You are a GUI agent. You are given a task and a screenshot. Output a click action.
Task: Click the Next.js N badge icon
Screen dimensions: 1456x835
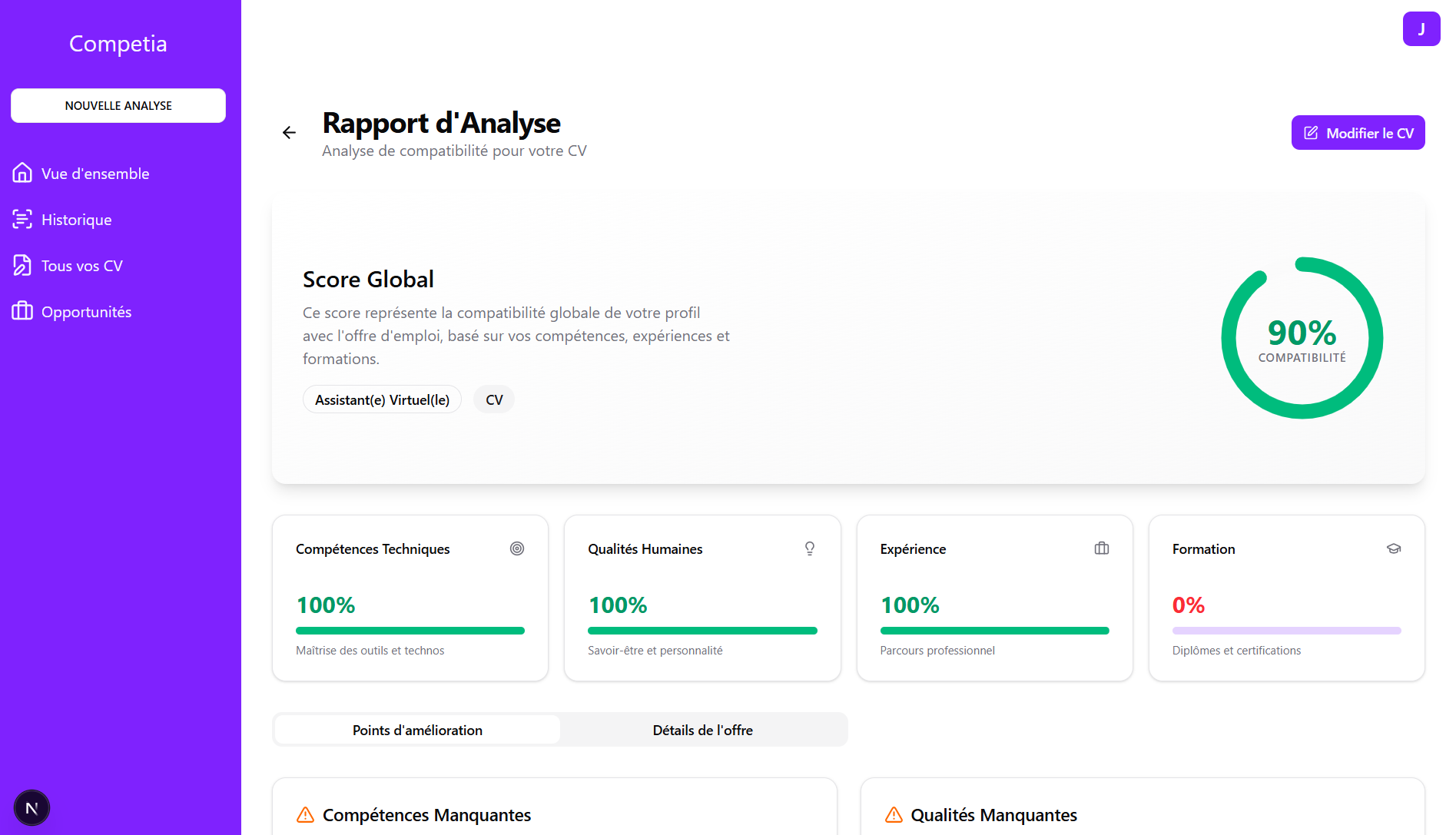pyautogui.click(x=32, y=808)
